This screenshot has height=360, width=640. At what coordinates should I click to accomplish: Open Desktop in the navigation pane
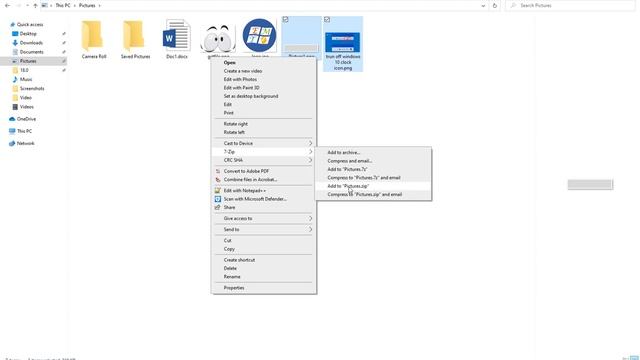pos(28,33)
